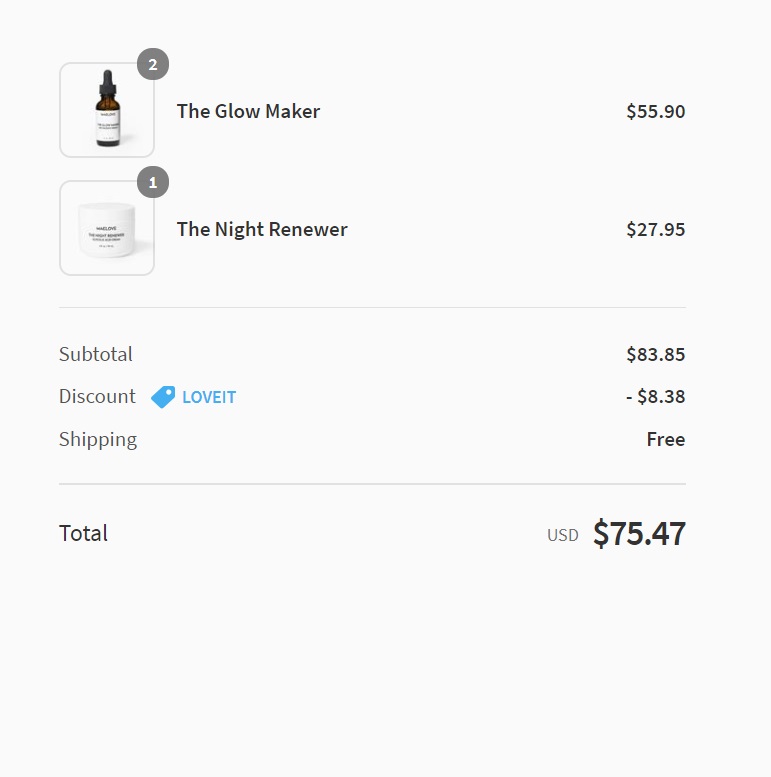This screenshot has height=777, width=771.
Task: Click the quantity badge showing 1
Action: 153,183
